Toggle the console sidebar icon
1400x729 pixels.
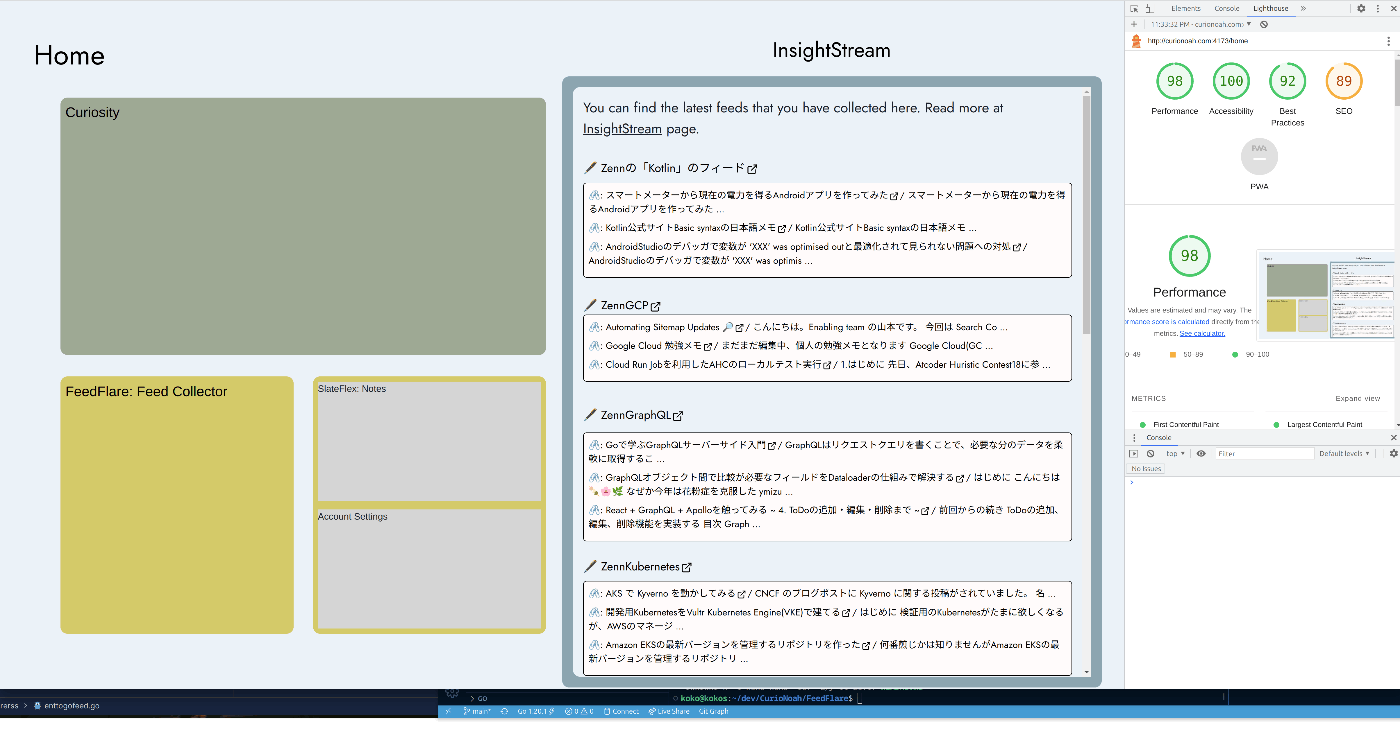[x=1134, y=454]
